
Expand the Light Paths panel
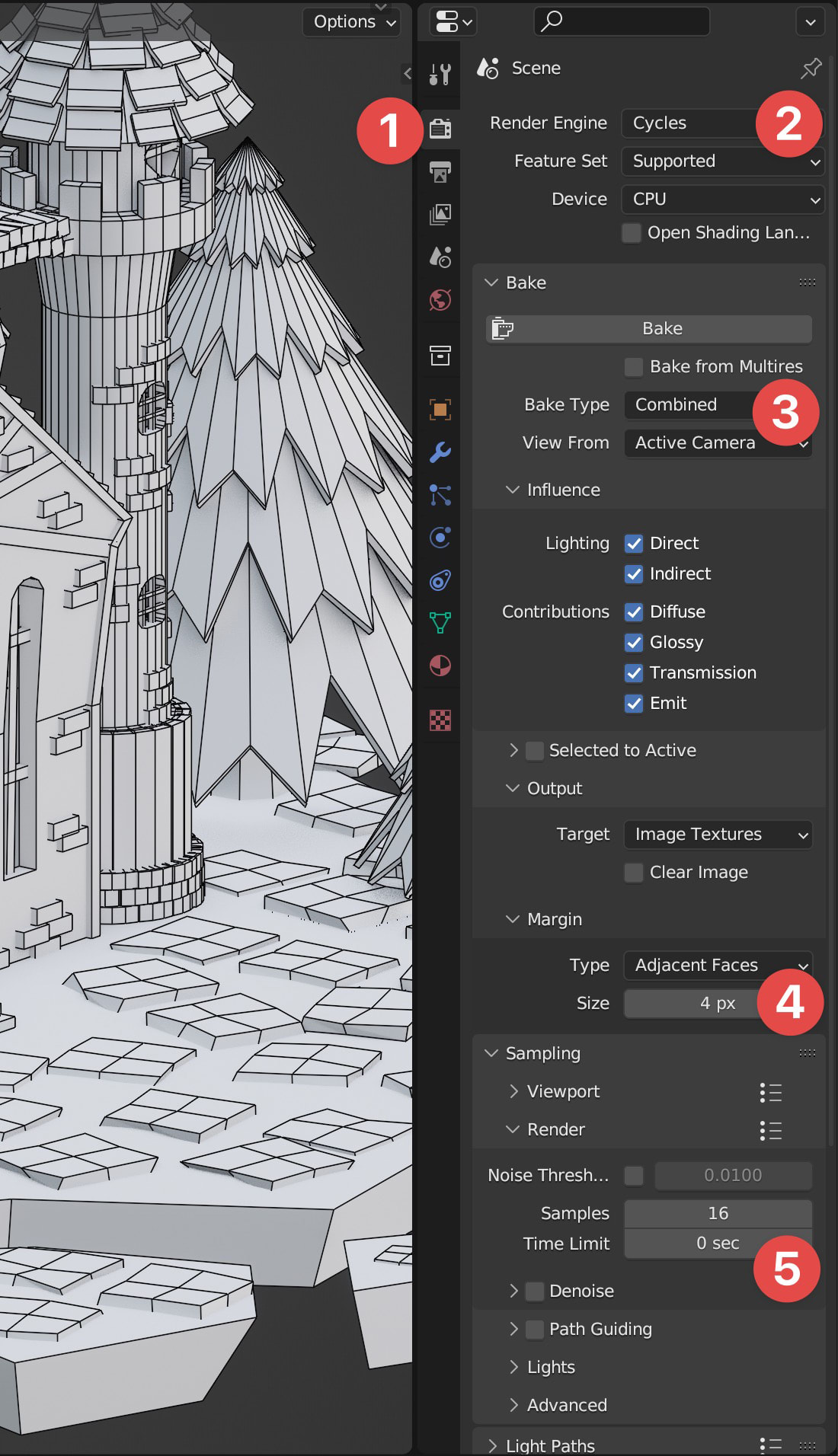pos(491,1445)
